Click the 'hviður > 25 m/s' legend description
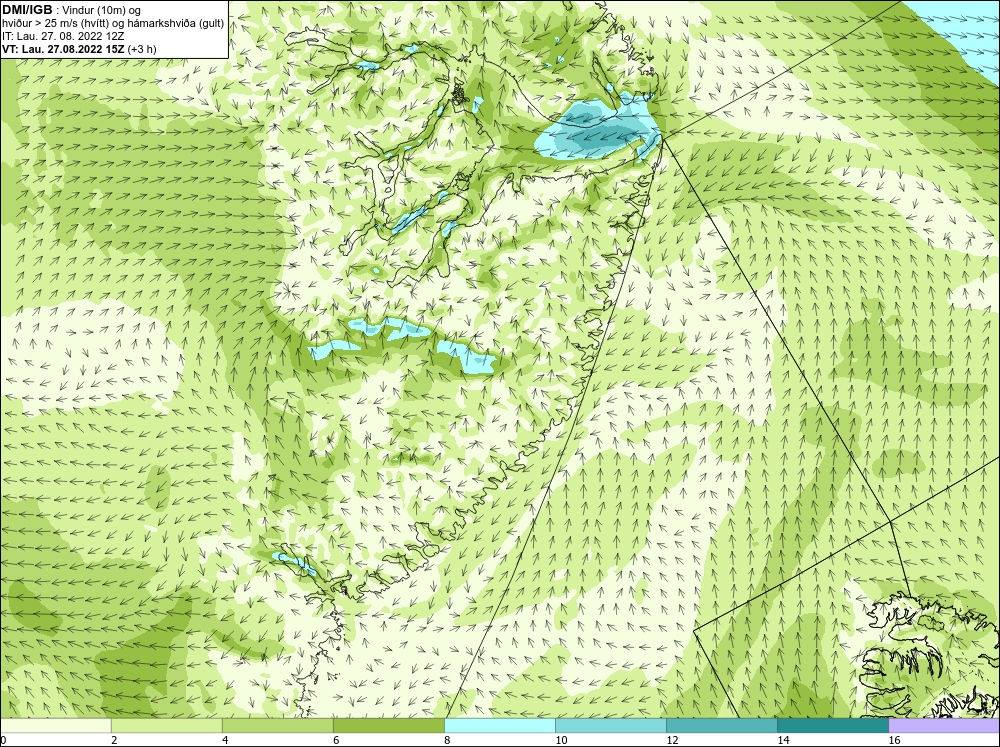 (112, 24)
